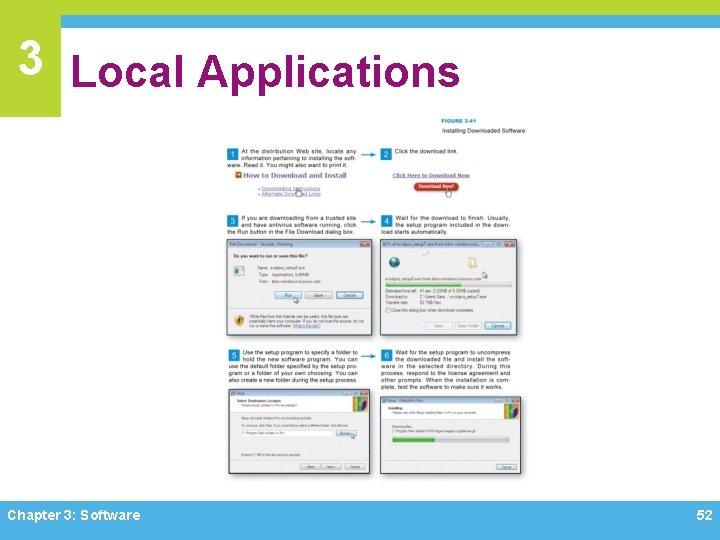
Task: Open 'Click Here to Download Now' link
Action: point(431,175)
